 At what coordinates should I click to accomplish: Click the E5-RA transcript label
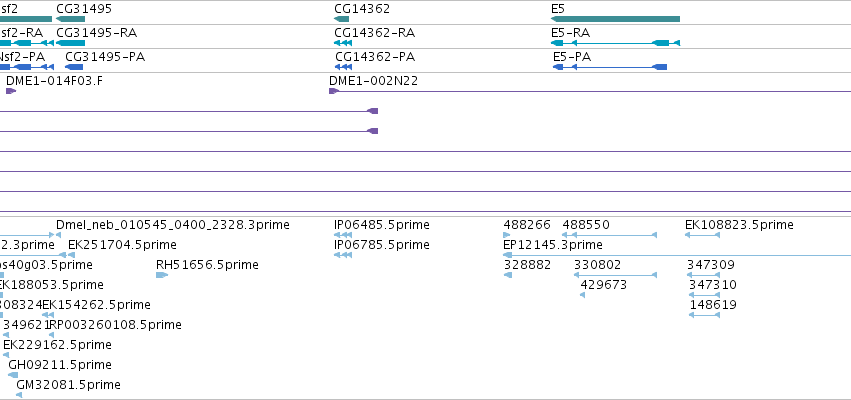click(570, 33)
